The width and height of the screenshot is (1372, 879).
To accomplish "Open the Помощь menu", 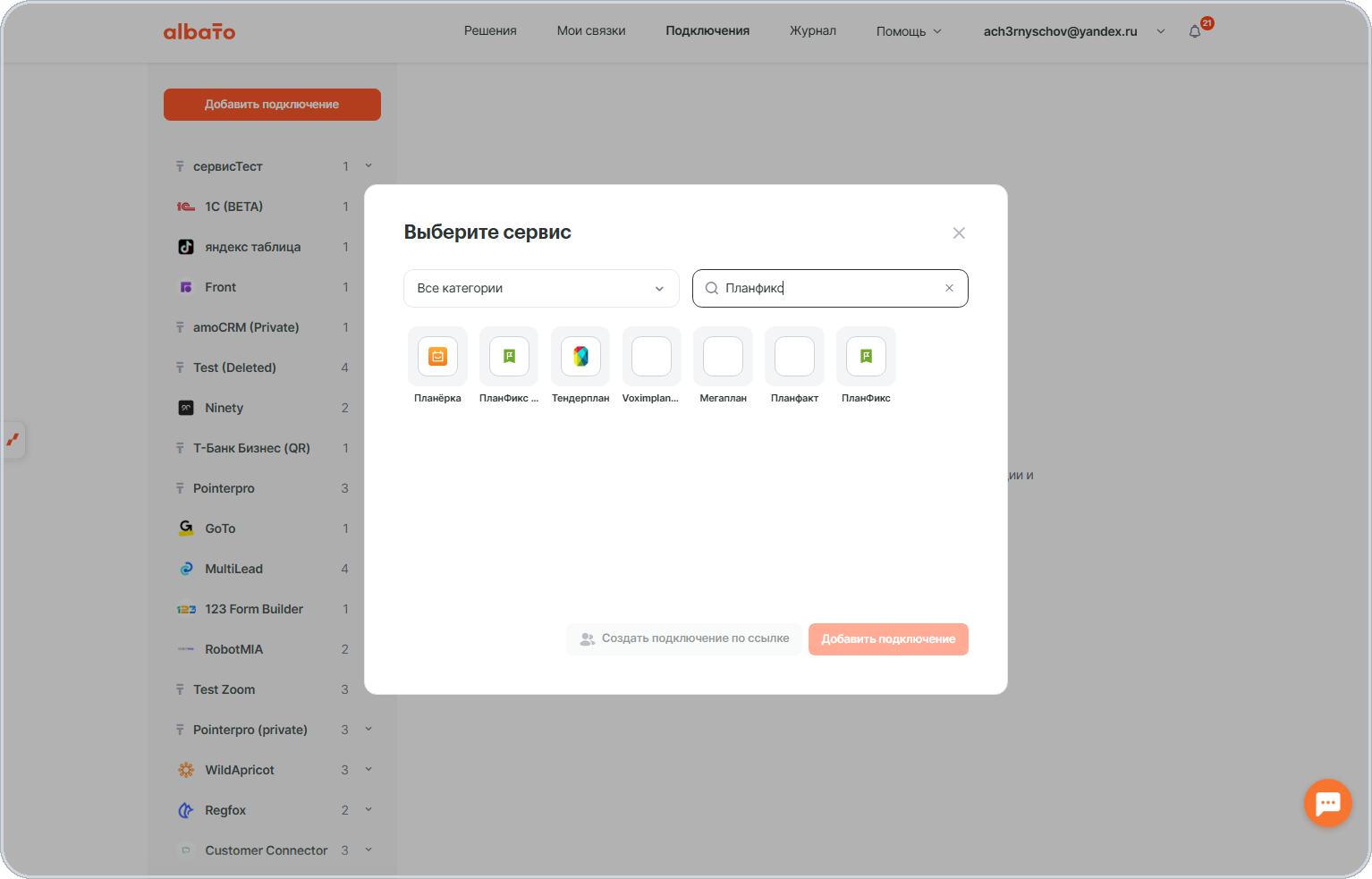I will point(909,30).
